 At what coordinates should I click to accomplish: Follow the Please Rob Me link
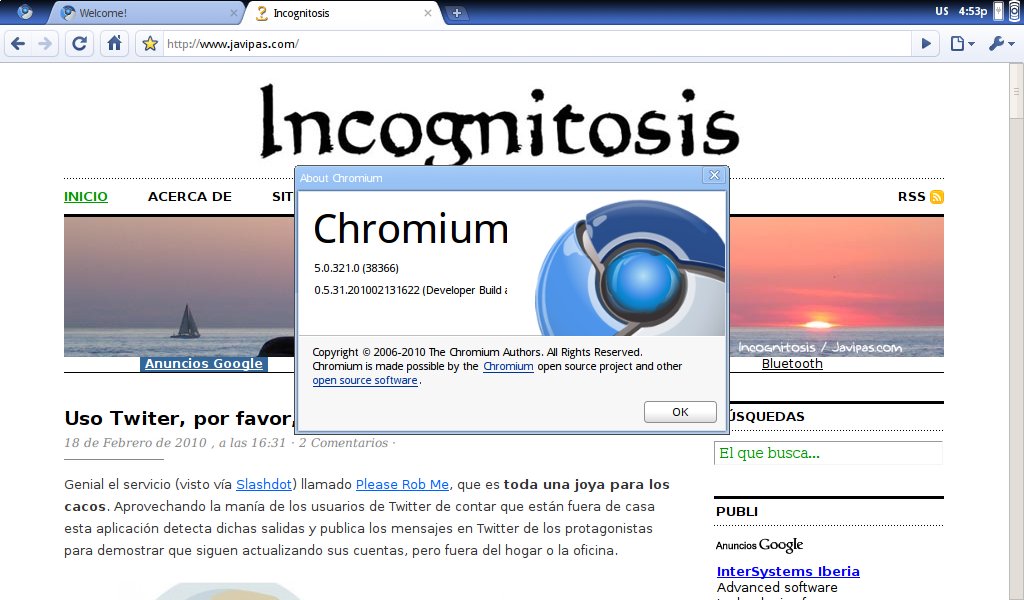pos(402,484)
